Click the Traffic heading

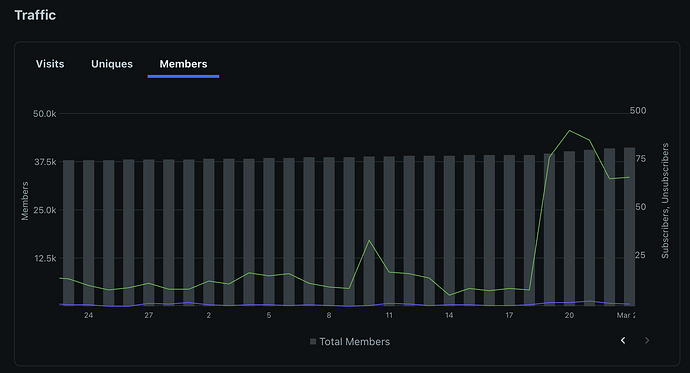click(x=35, y=15)
